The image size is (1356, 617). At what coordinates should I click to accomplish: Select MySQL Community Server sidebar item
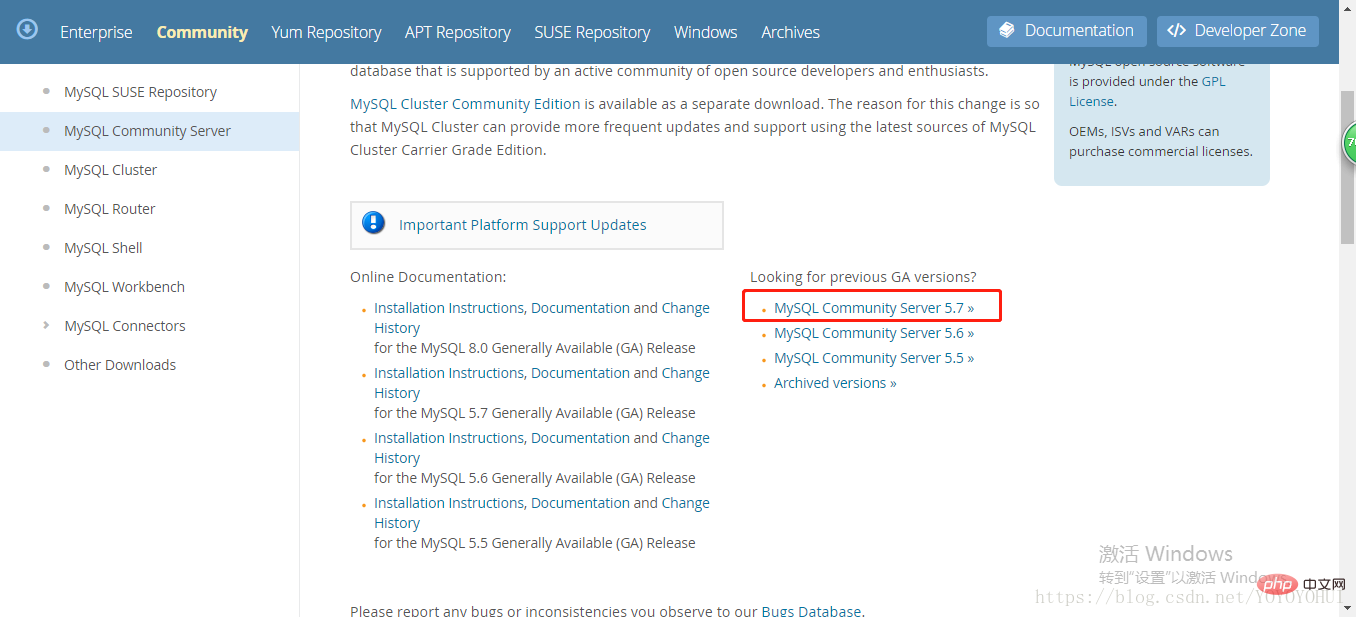click(149, 131)
